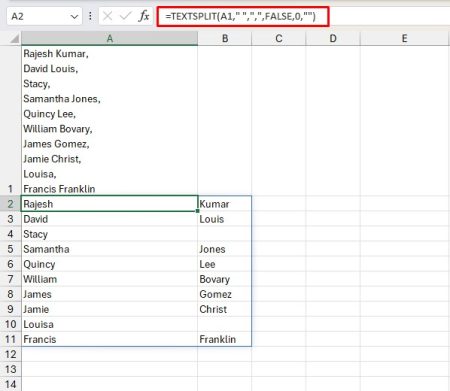Select row 13 header
Image resolution: width=450 pixels, height=391 pixels.
pyautogui.click(x=10, y=369)
